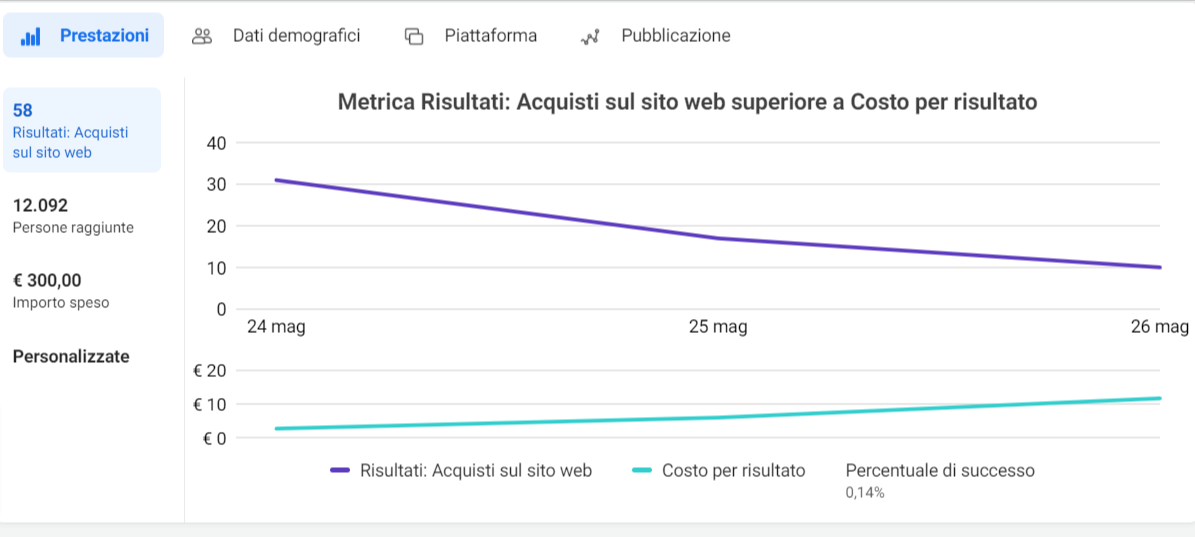Screen dimensions: 1195x537
Task: Select the 25 mag date label
Action: 718,327
